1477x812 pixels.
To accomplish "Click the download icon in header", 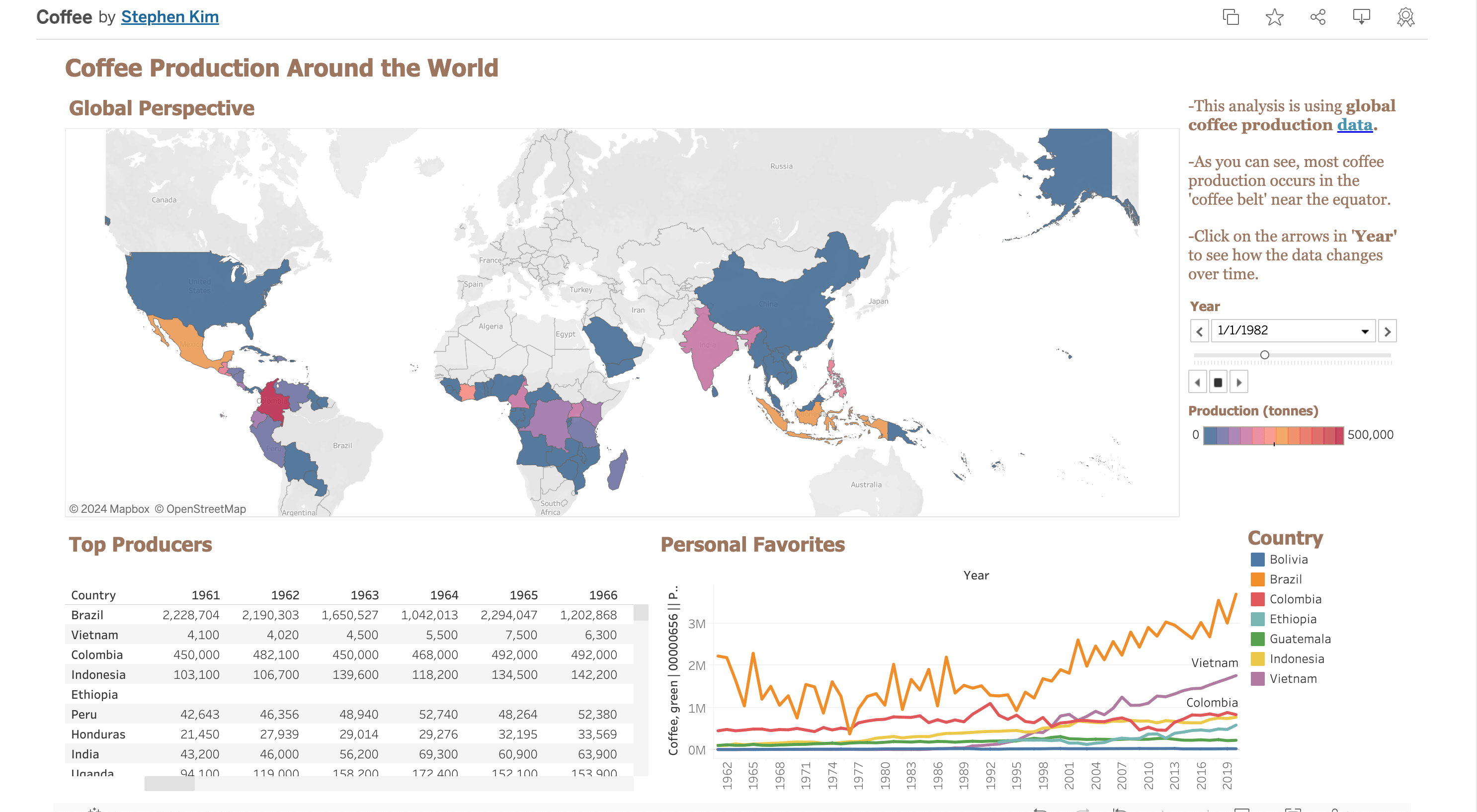I will pyautogui.click(x=1361, y=17).
